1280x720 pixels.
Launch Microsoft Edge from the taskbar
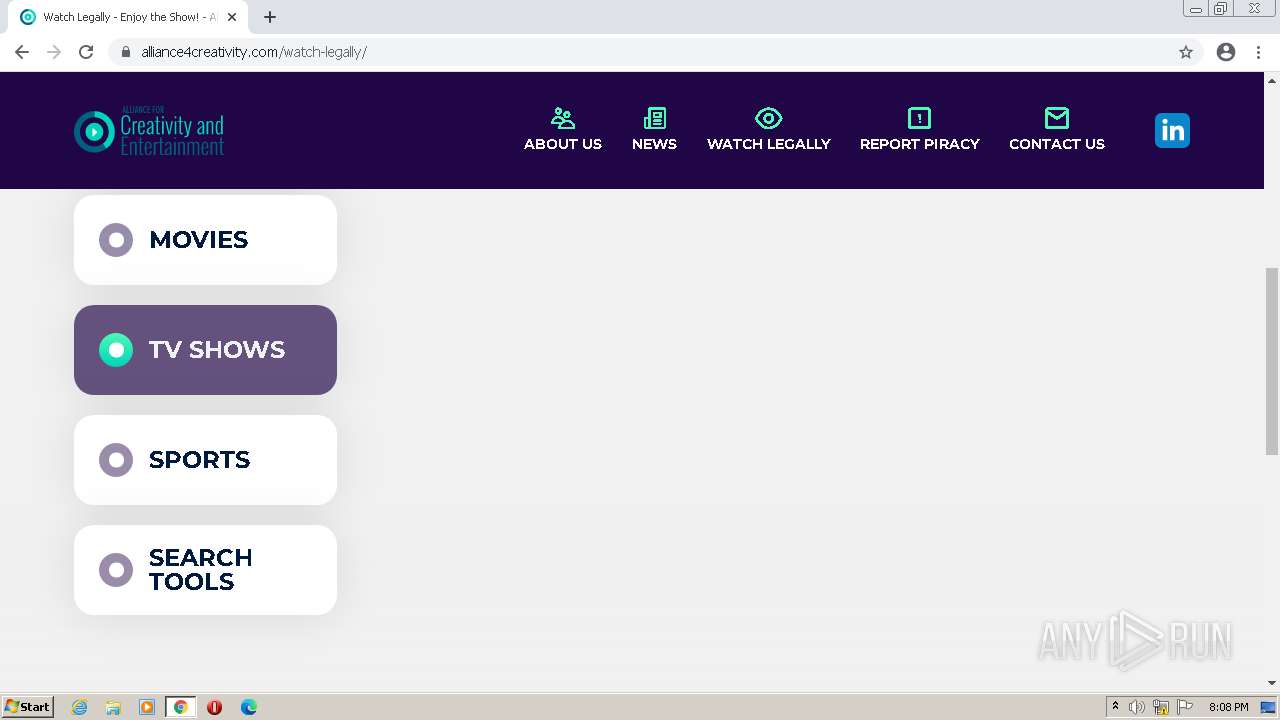click(x=249, y=707)
